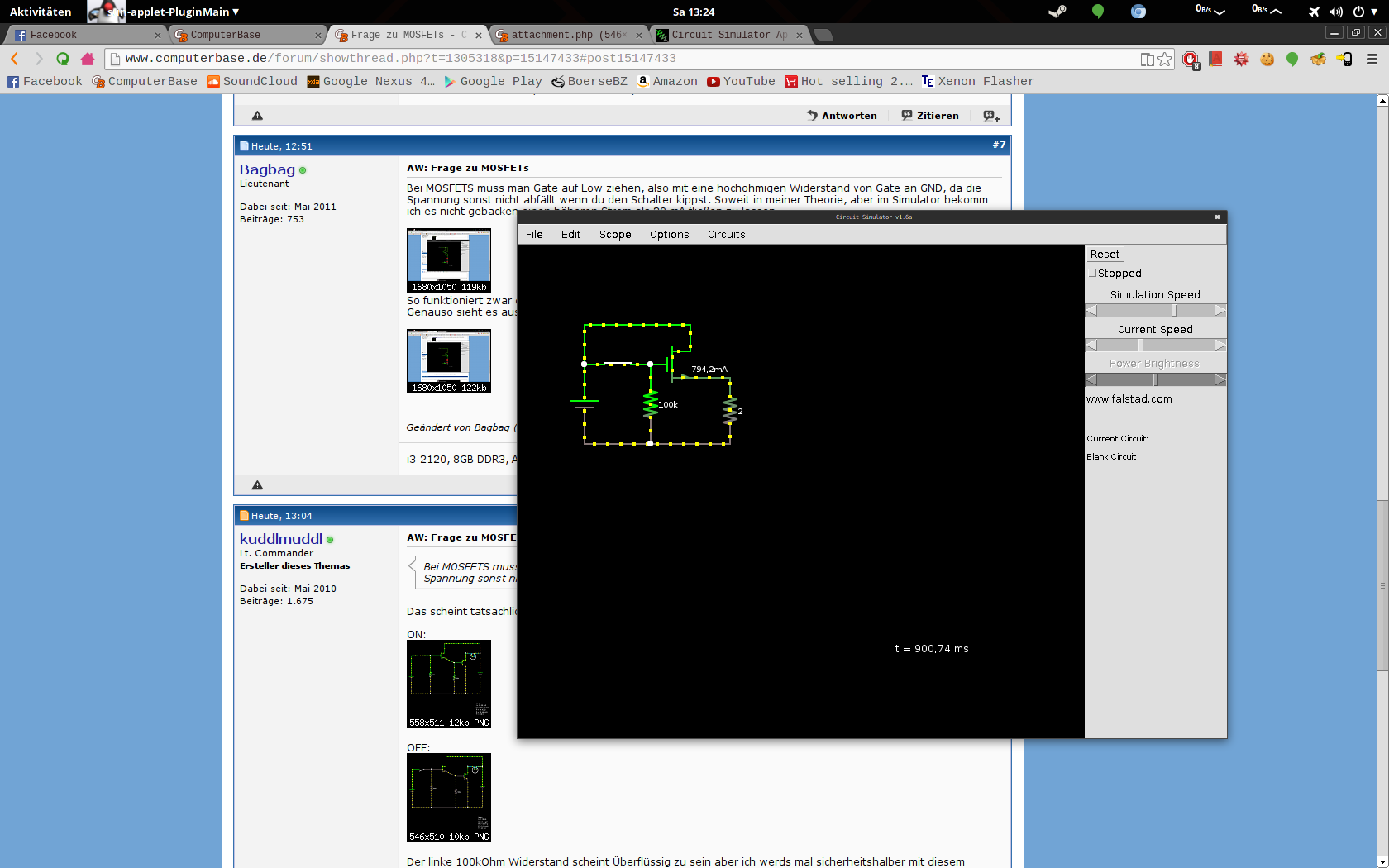Click the download speed indicator in the top panel
This screenshot has height=868, width=1389.
(x=1210, y=11)
